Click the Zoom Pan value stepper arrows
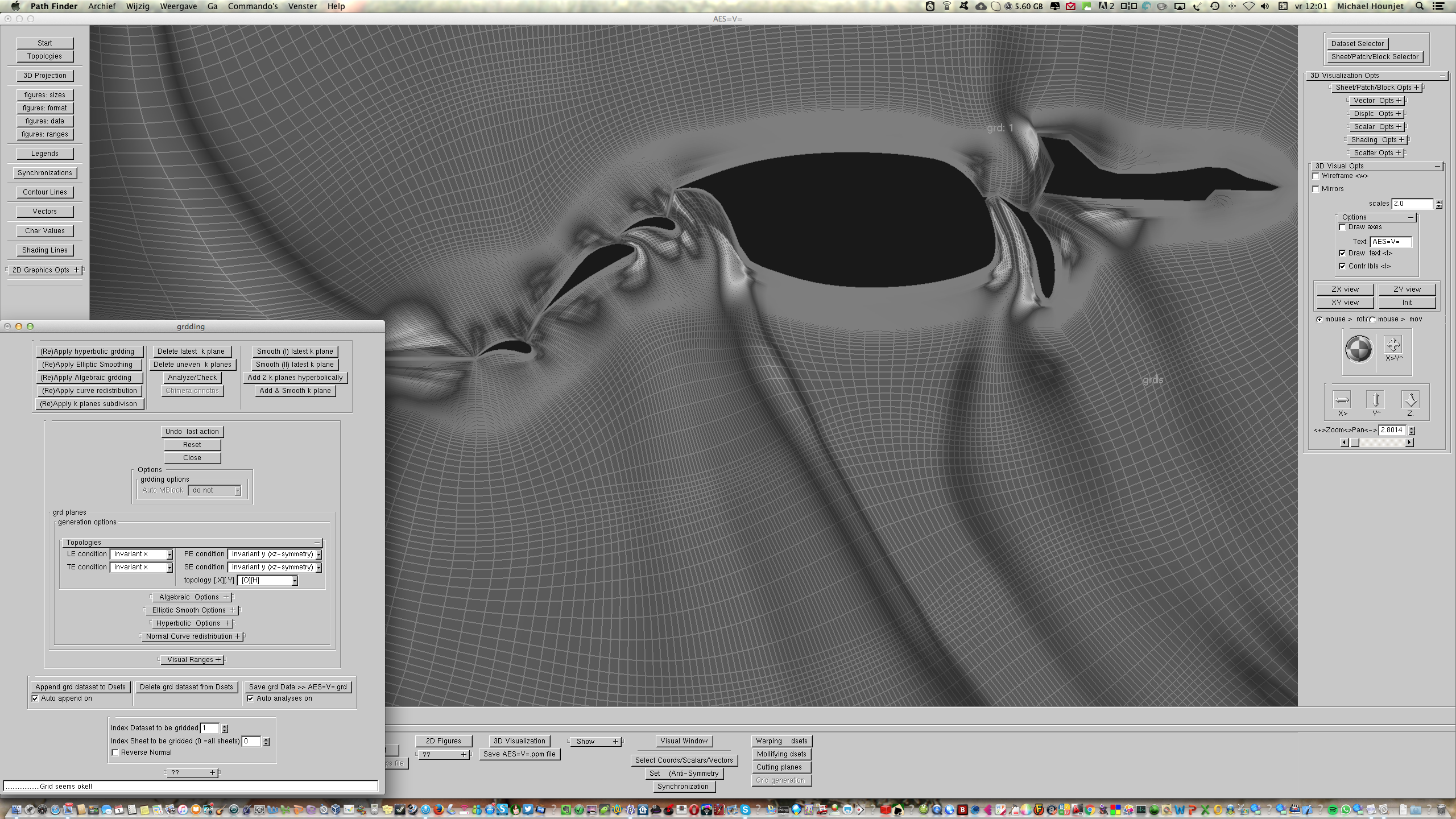 pos(1412,431)
